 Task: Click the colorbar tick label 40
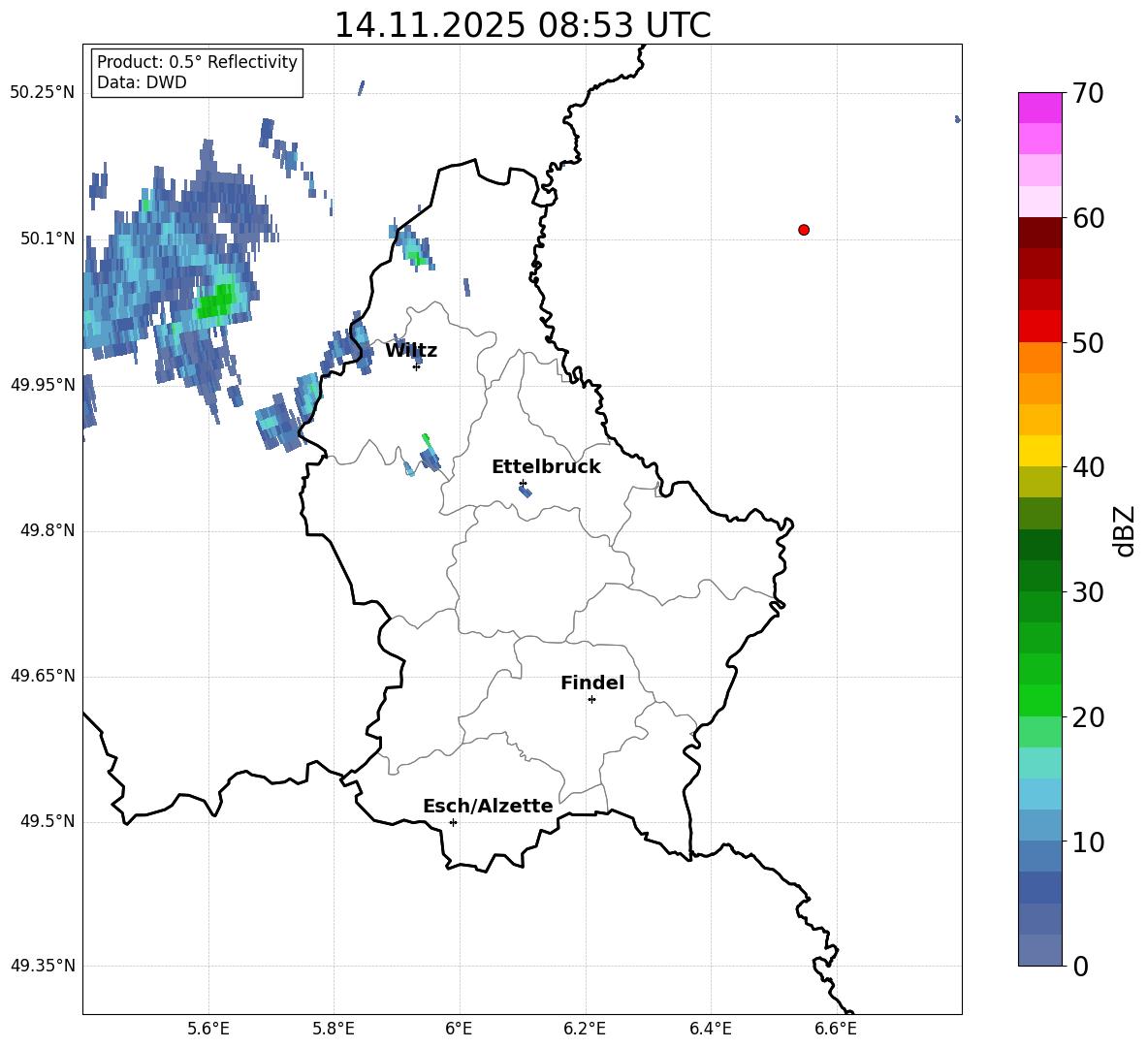pyautogui.click(x=1088, y=467)
